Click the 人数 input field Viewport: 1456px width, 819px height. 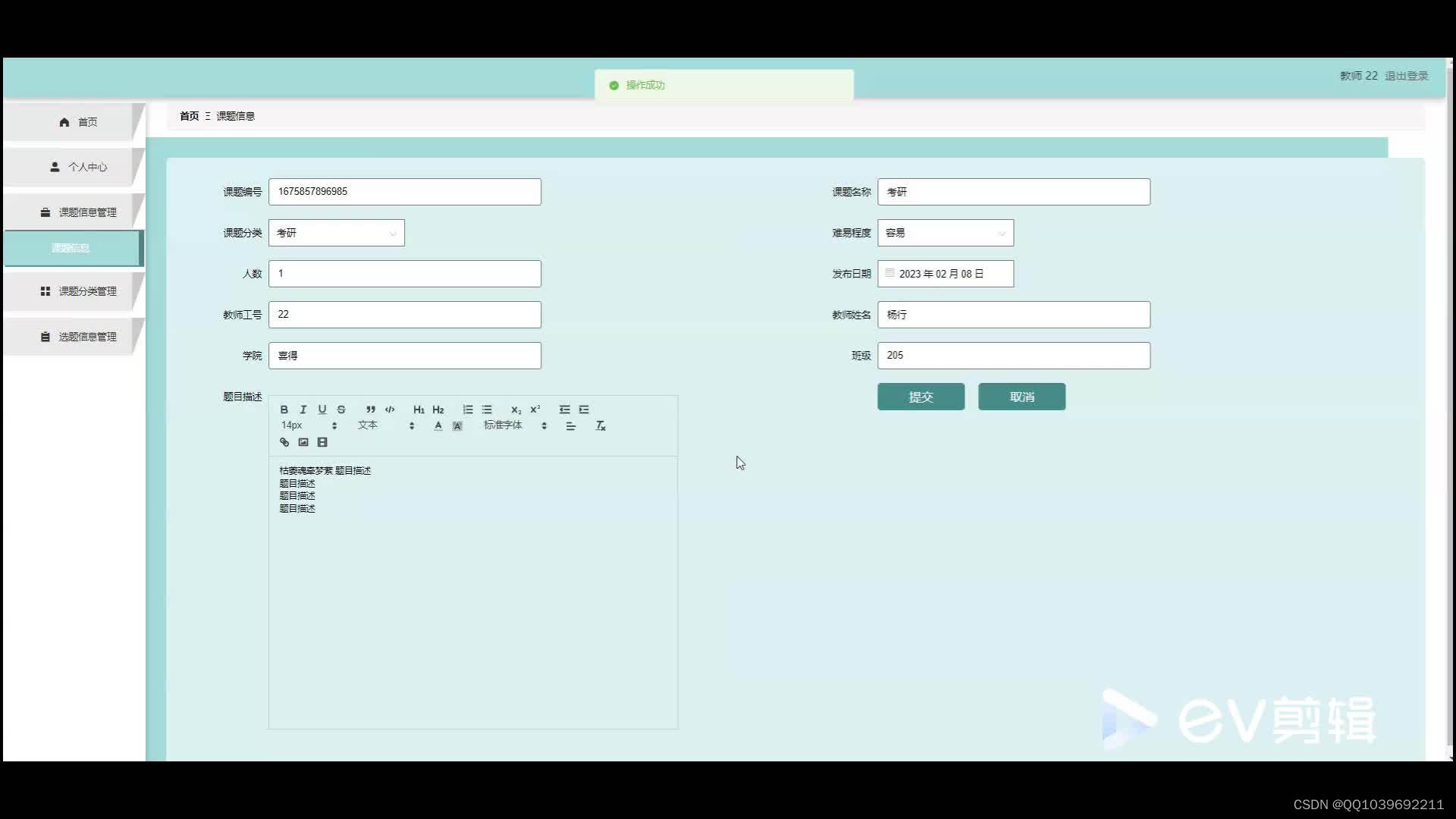tap(405, 274)
